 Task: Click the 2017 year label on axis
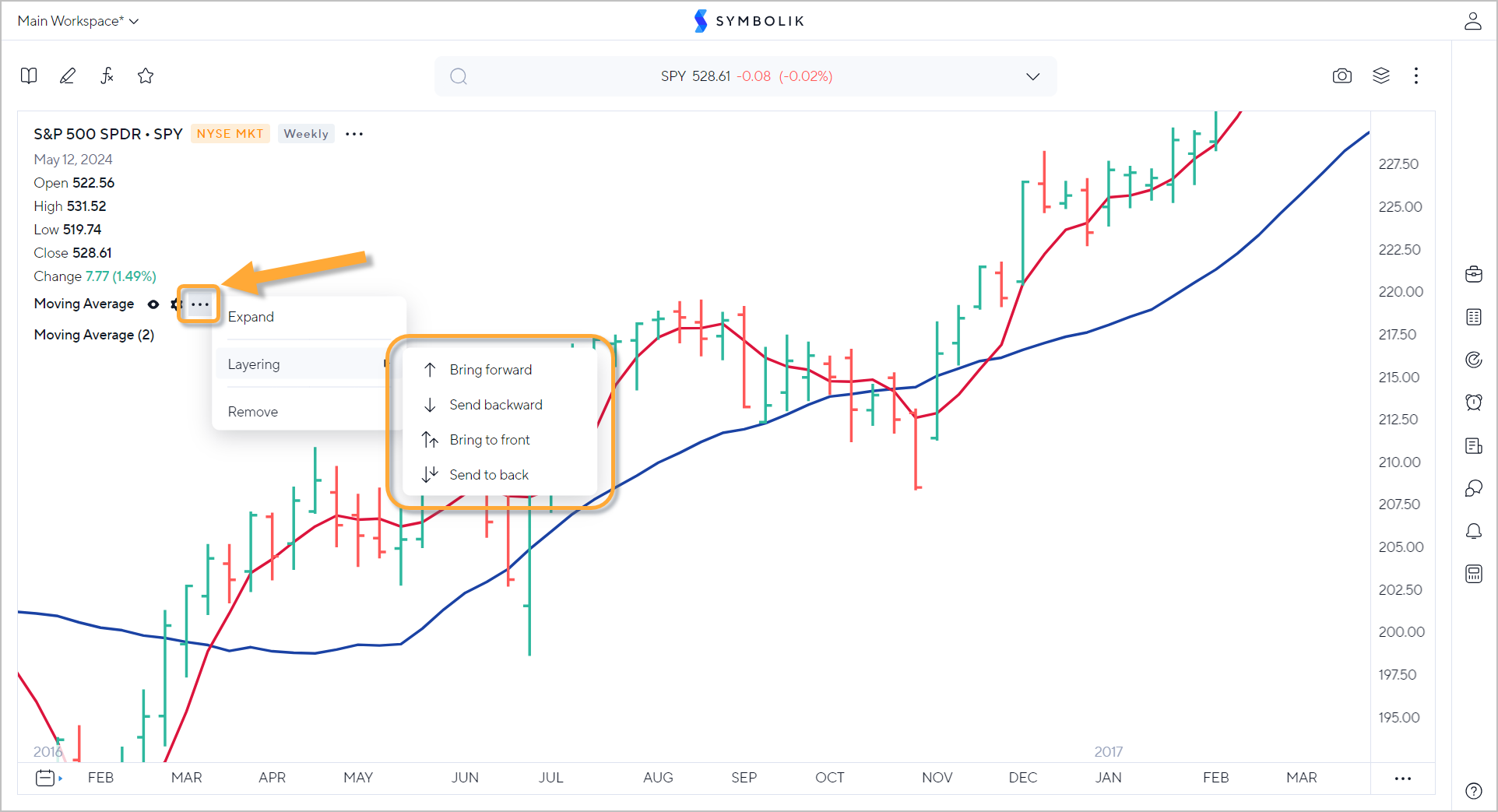pos(1109,751)
